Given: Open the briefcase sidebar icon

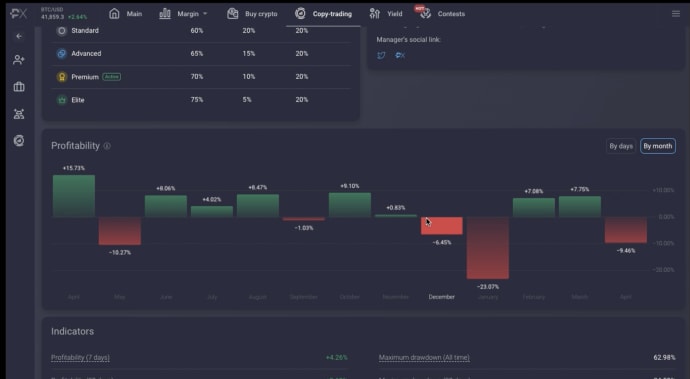Looking at the screenshot, I should click(x=19, y=87).
